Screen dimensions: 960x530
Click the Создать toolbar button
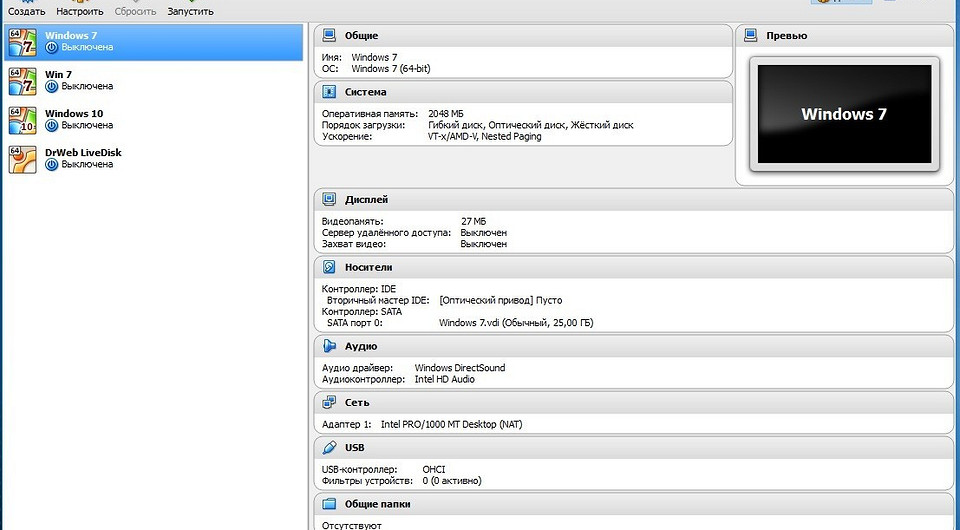click(26, 9)
